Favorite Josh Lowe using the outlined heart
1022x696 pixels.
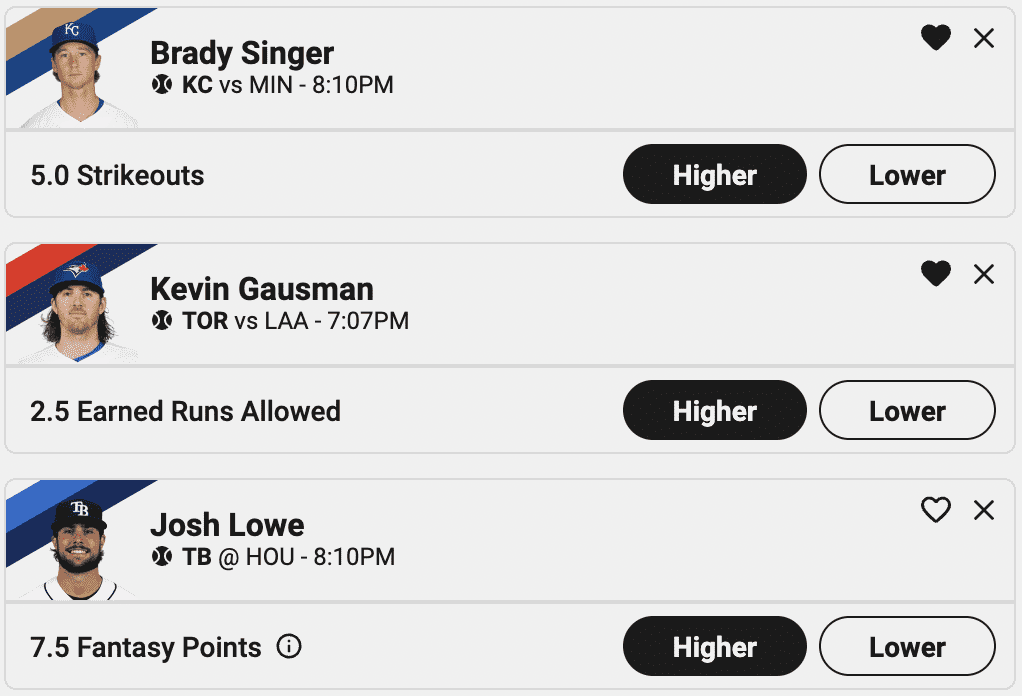tap(935, 510)
